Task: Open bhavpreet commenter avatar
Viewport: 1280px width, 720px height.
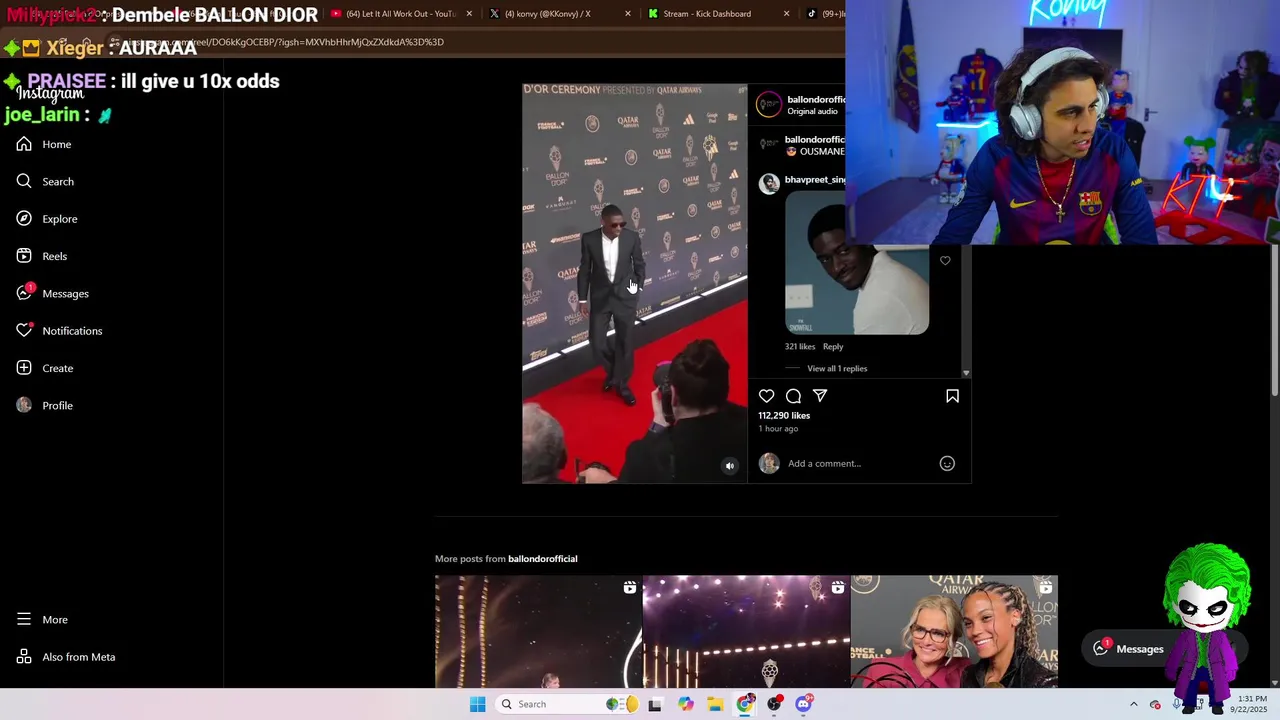Action: [x=769, y=183]
